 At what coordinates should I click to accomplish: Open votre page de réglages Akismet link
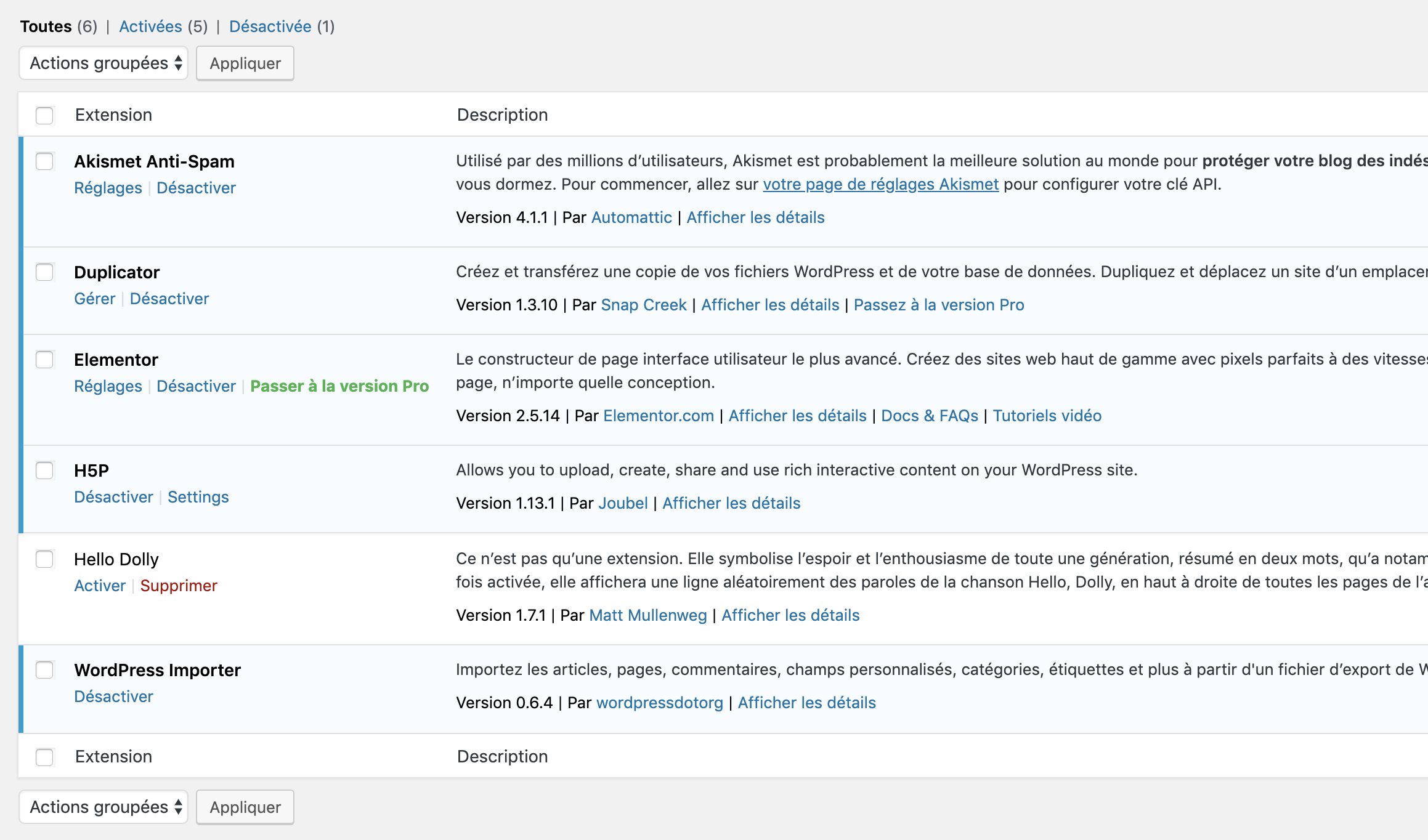[880, 184]
